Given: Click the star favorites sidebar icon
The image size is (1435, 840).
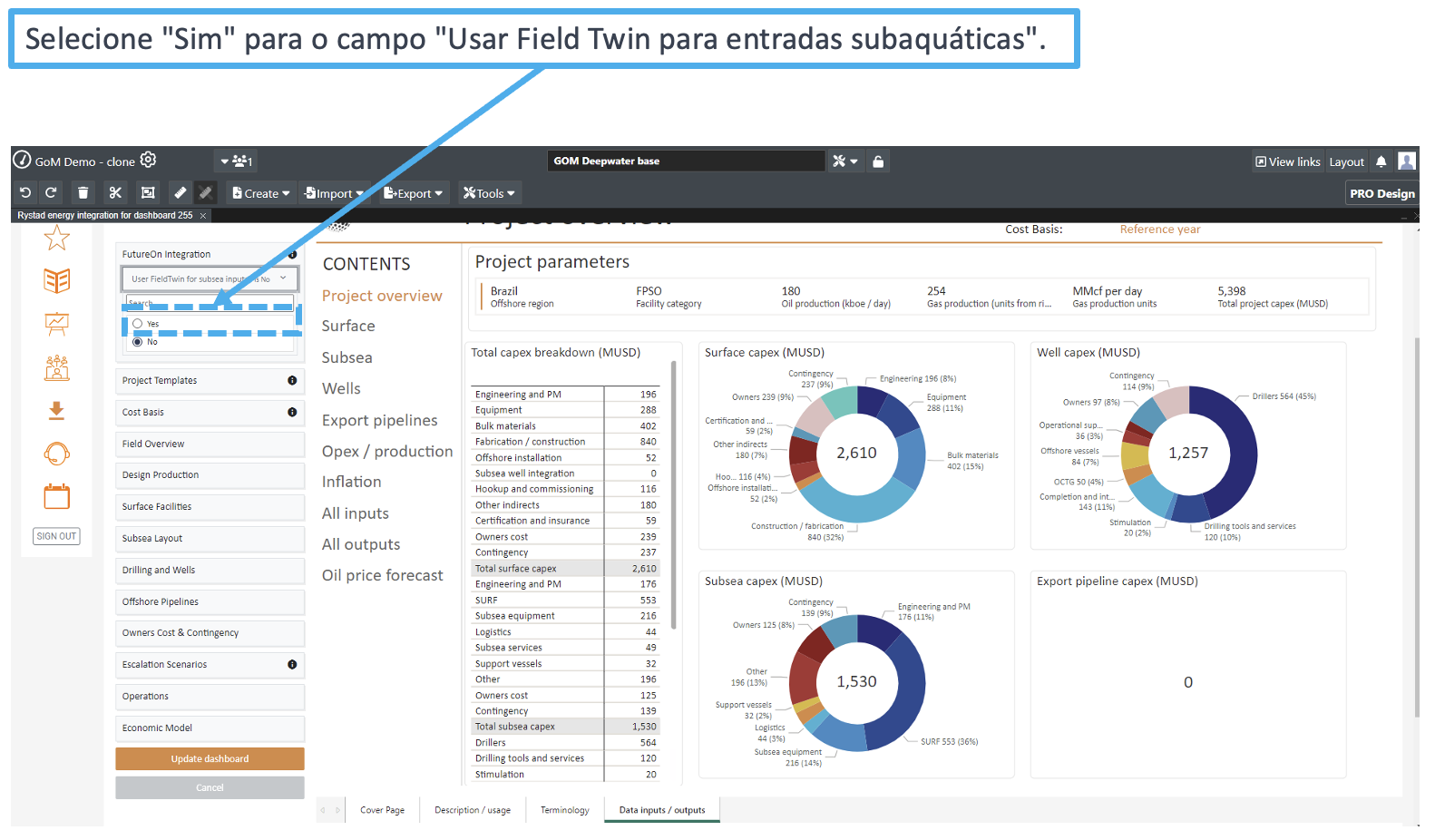Looking at the screenshot, I should coord(57,238).
